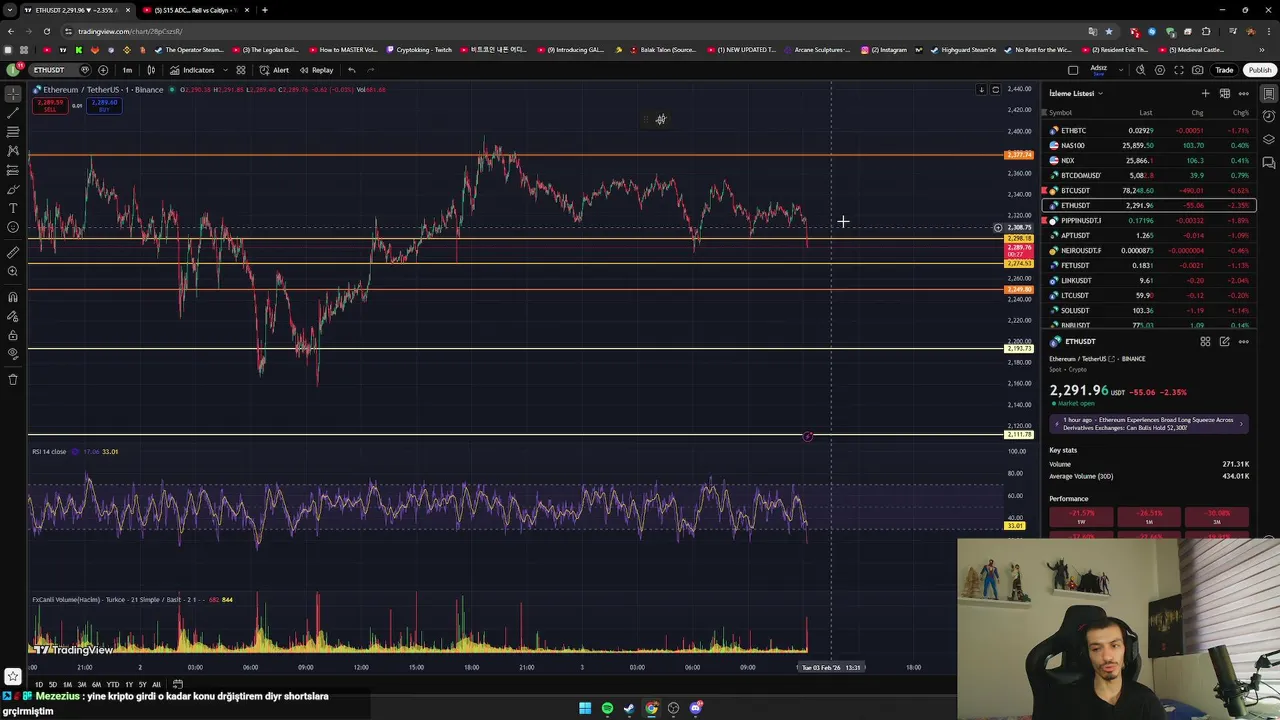Select BTCUSDT in the watchlist

[x=1148, y=190]
